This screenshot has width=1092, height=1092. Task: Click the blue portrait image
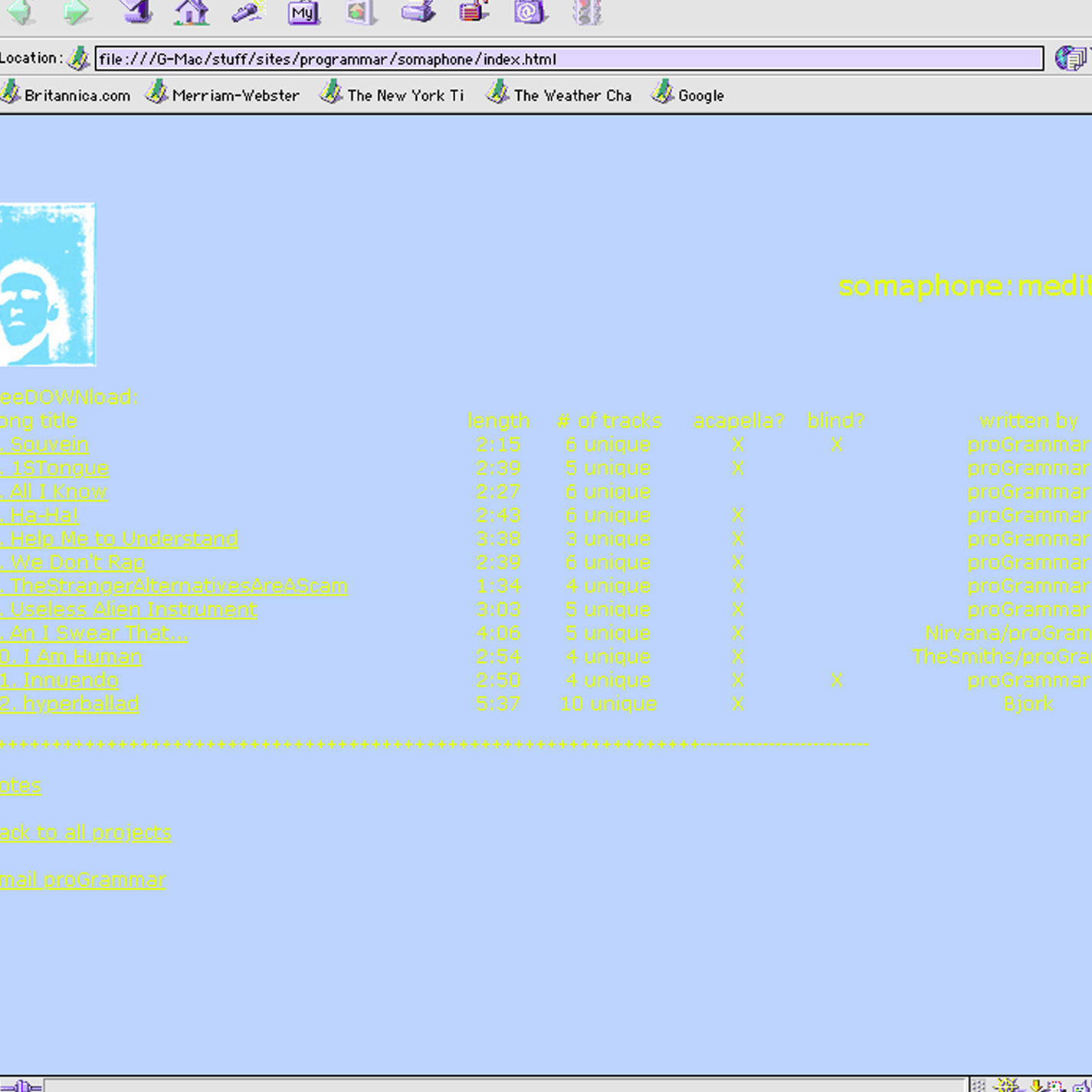pyautogui.click(x=47, y=284)
